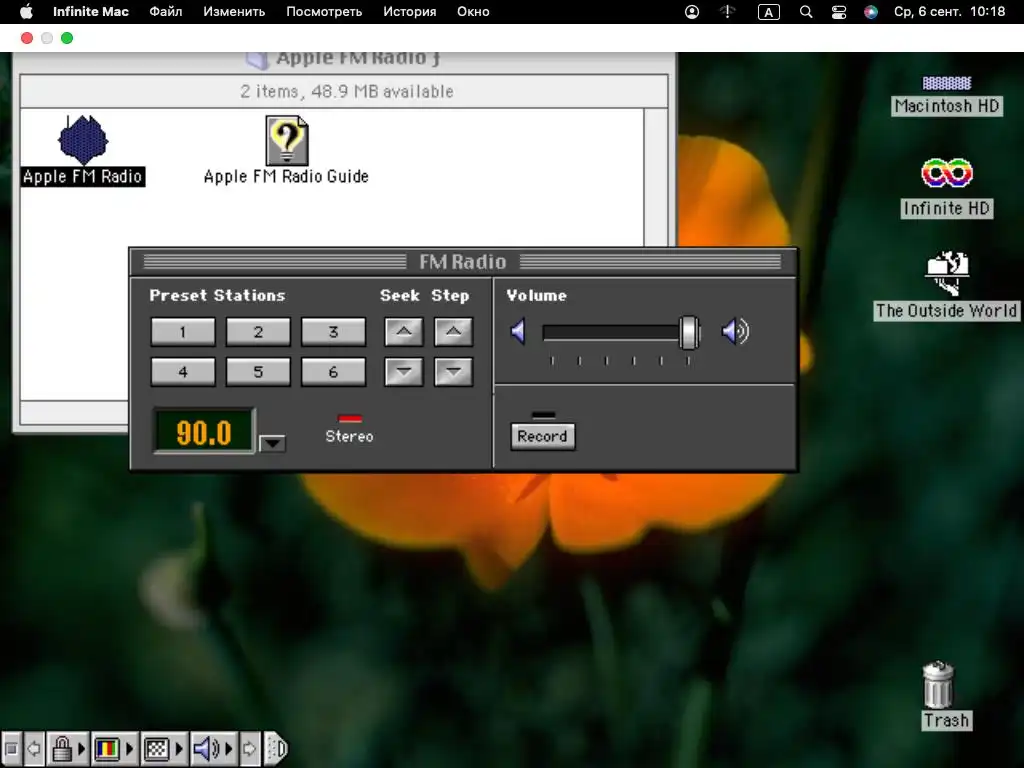
Task: Open the Посмотреть menu
Action: click(x=324, y=12)
